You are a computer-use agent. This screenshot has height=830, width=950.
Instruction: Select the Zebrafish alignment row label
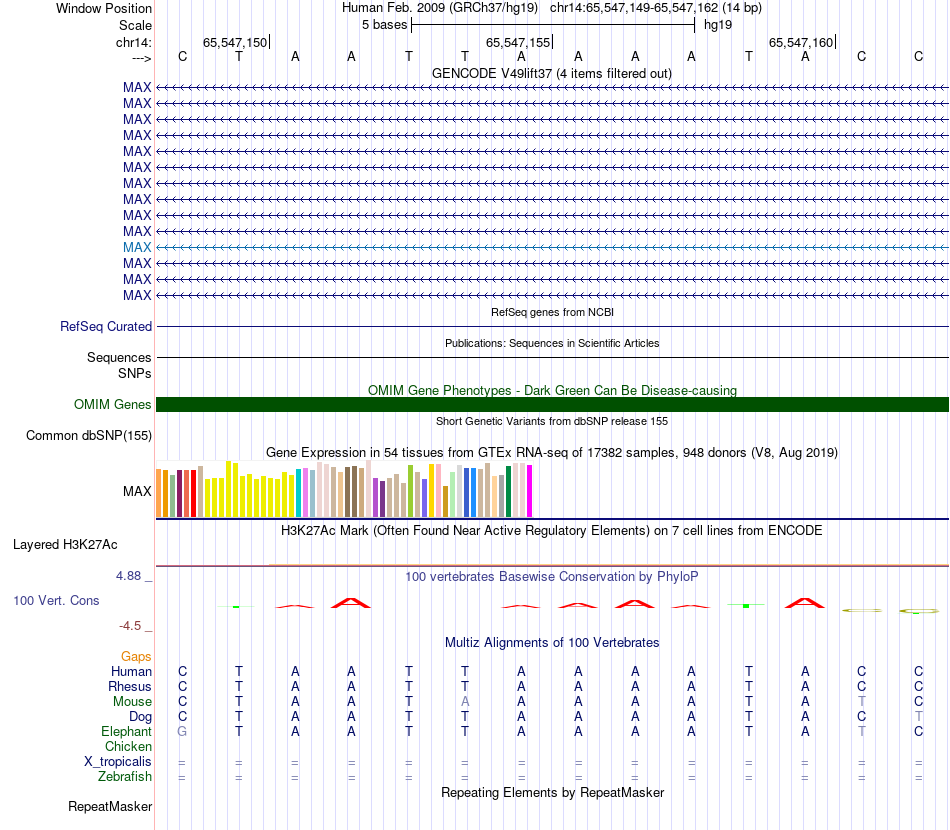[x=125, y=776]
